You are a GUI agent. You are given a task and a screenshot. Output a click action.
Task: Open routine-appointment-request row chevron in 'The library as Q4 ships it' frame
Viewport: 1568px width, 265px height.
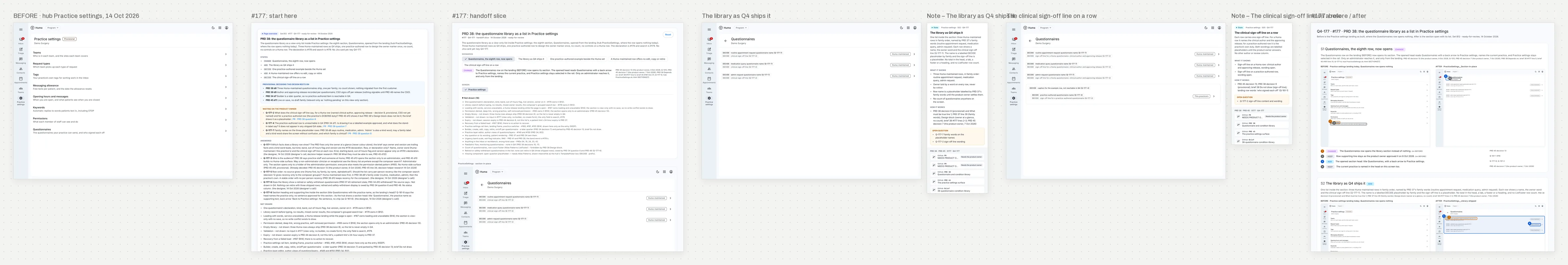point(914,54)
